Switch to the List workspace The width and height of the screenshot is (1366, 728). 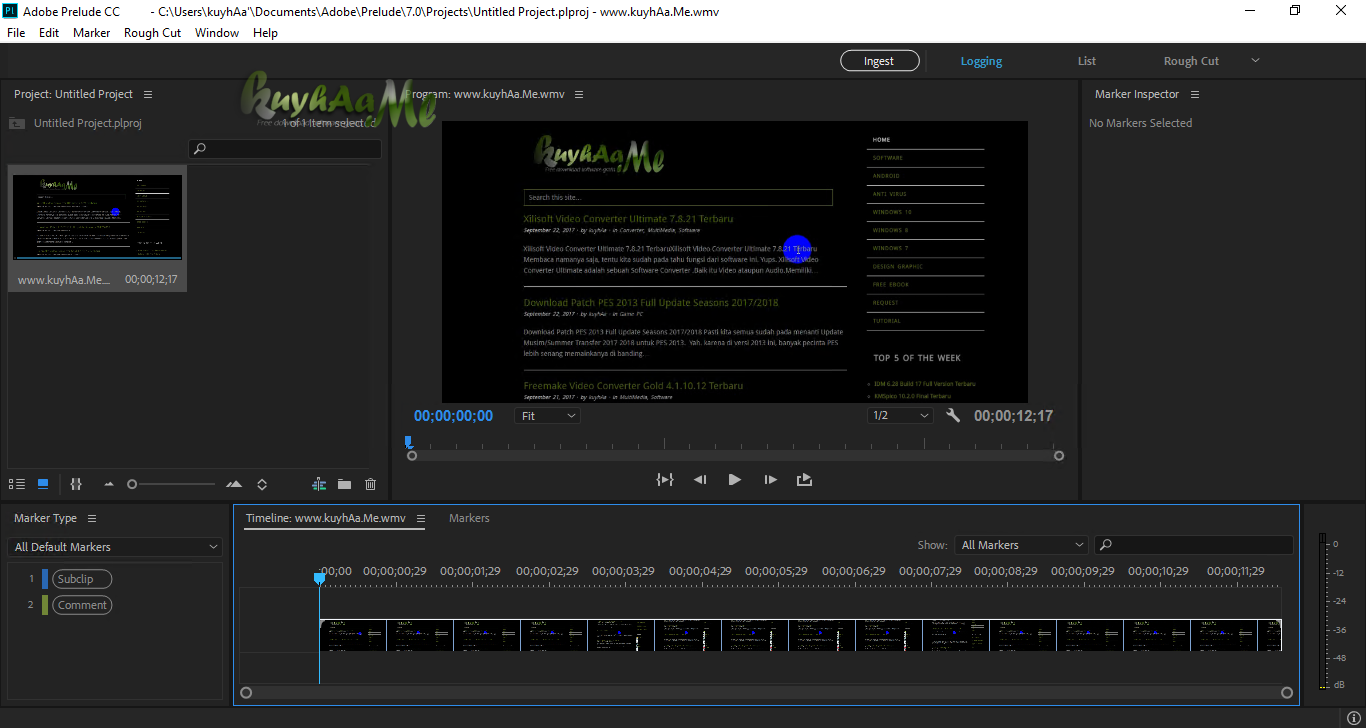point(1087,61)
